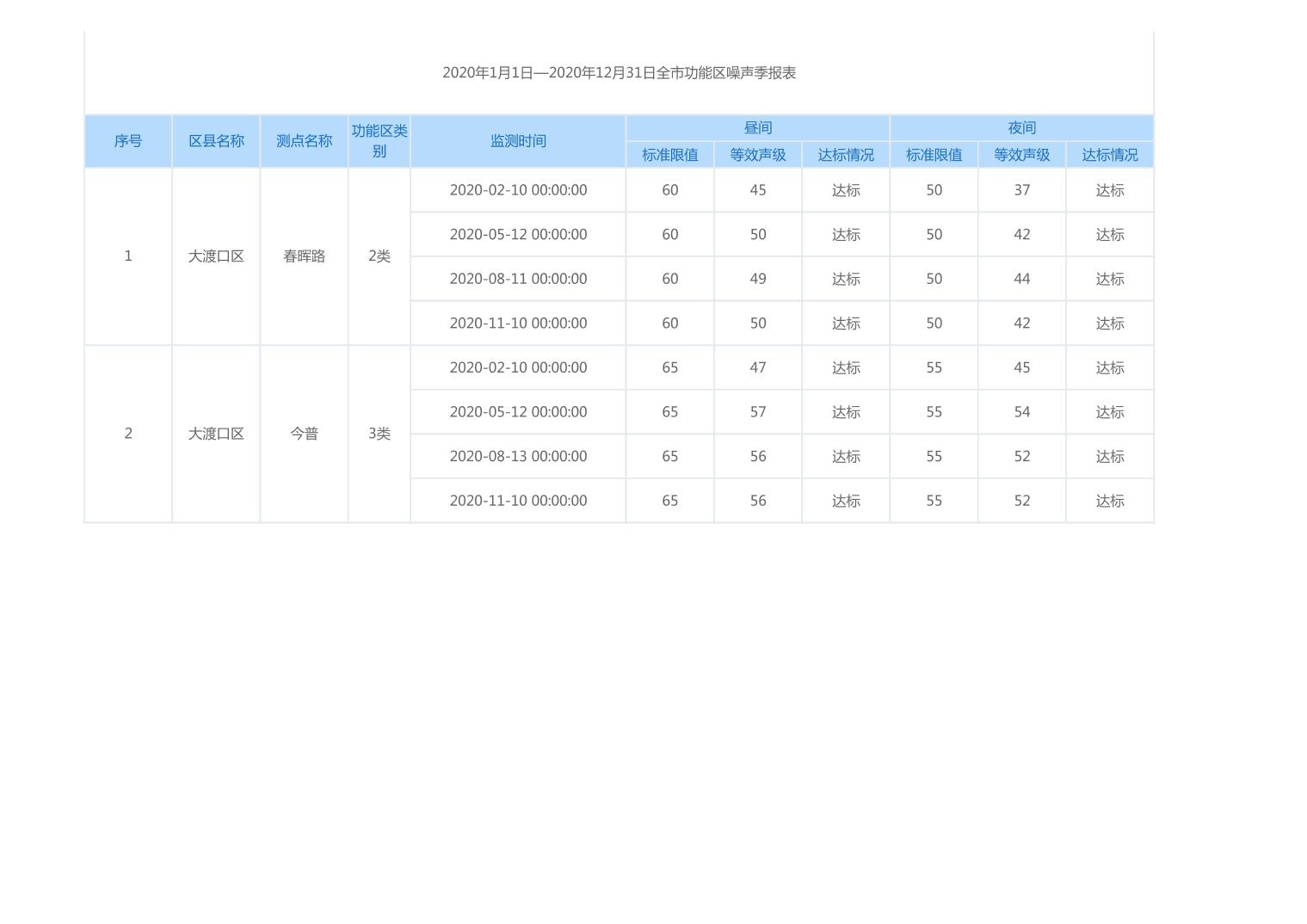
Task: Click the 功能区类别 column header
Action: coord(379,141)
